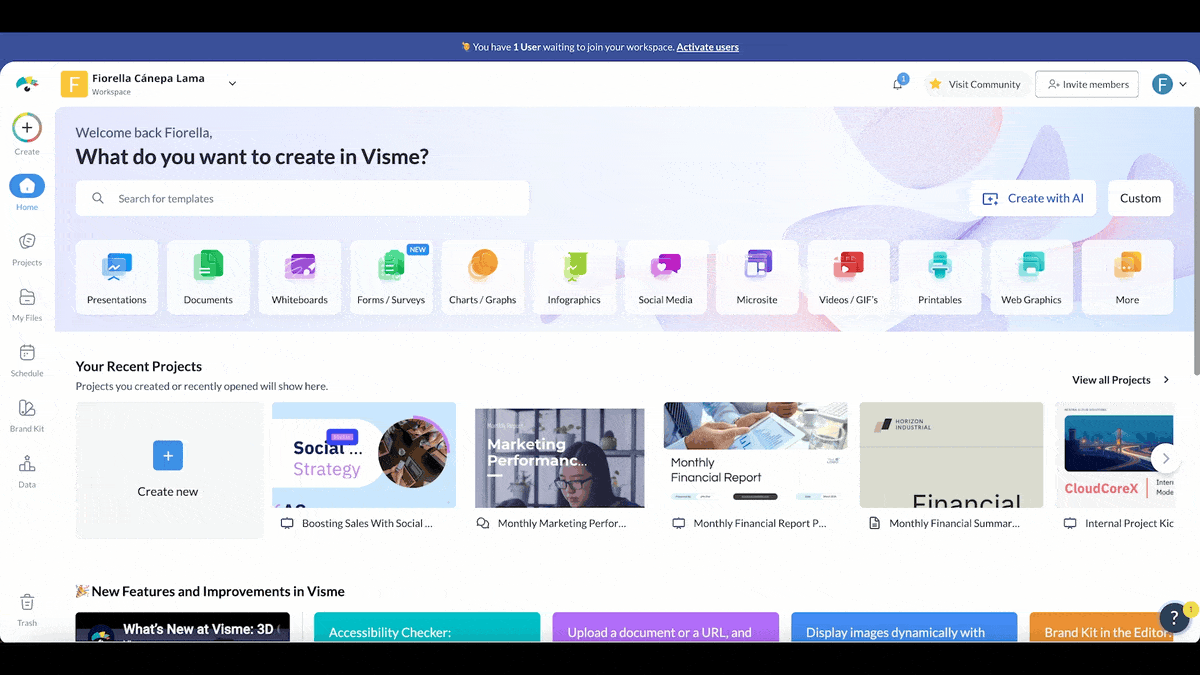Click the View all Projects link
This screenshot has height=675, width=1200.
(x=1121, y=380)
